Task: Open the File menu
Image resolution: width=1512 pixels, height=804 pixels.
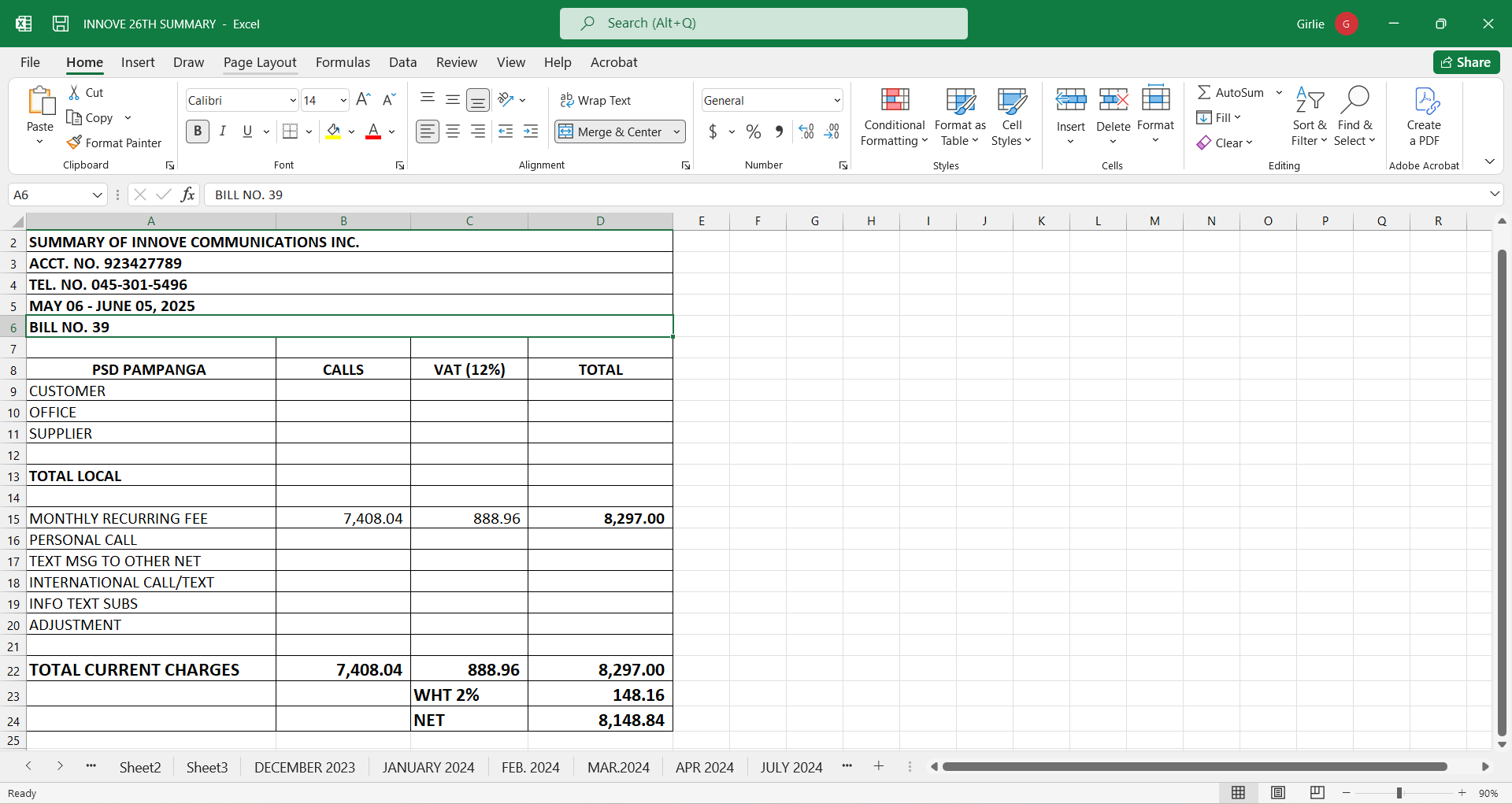Action: [30, 62]
